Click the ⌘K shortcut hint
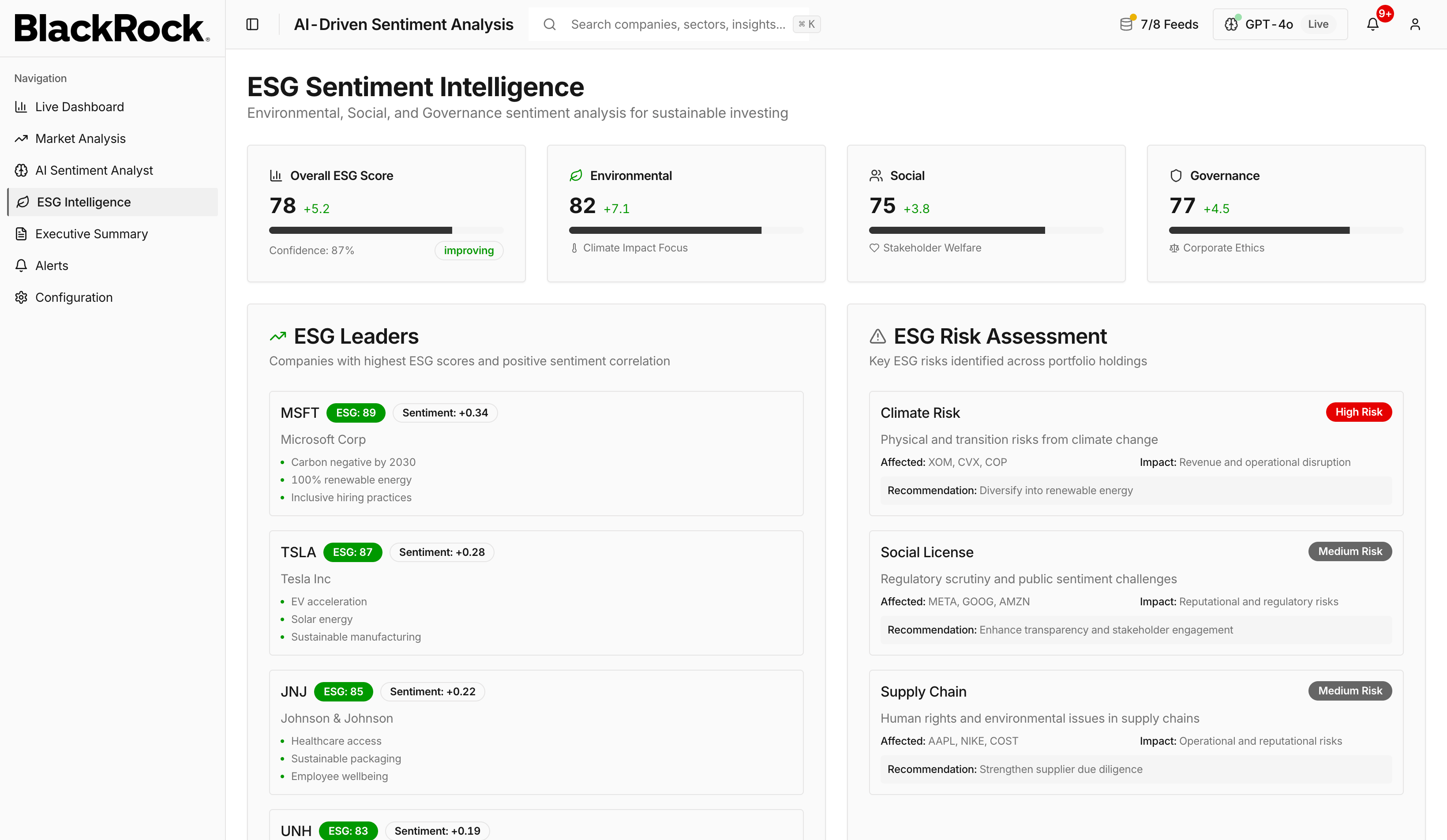1447x840 pixels. tap(806, 24)
